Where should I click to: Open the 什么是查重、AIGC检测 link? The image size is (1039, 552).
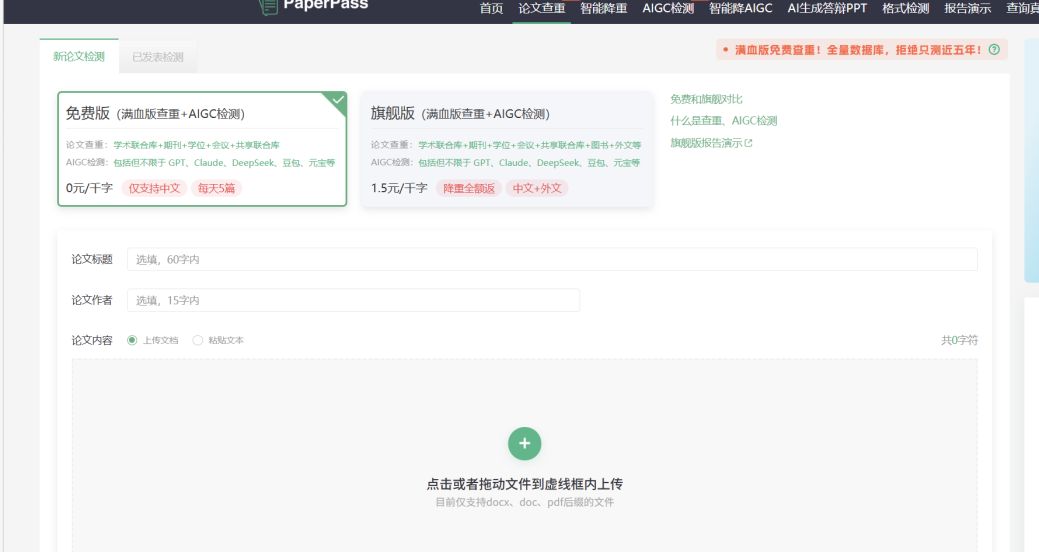coord(724,121)
